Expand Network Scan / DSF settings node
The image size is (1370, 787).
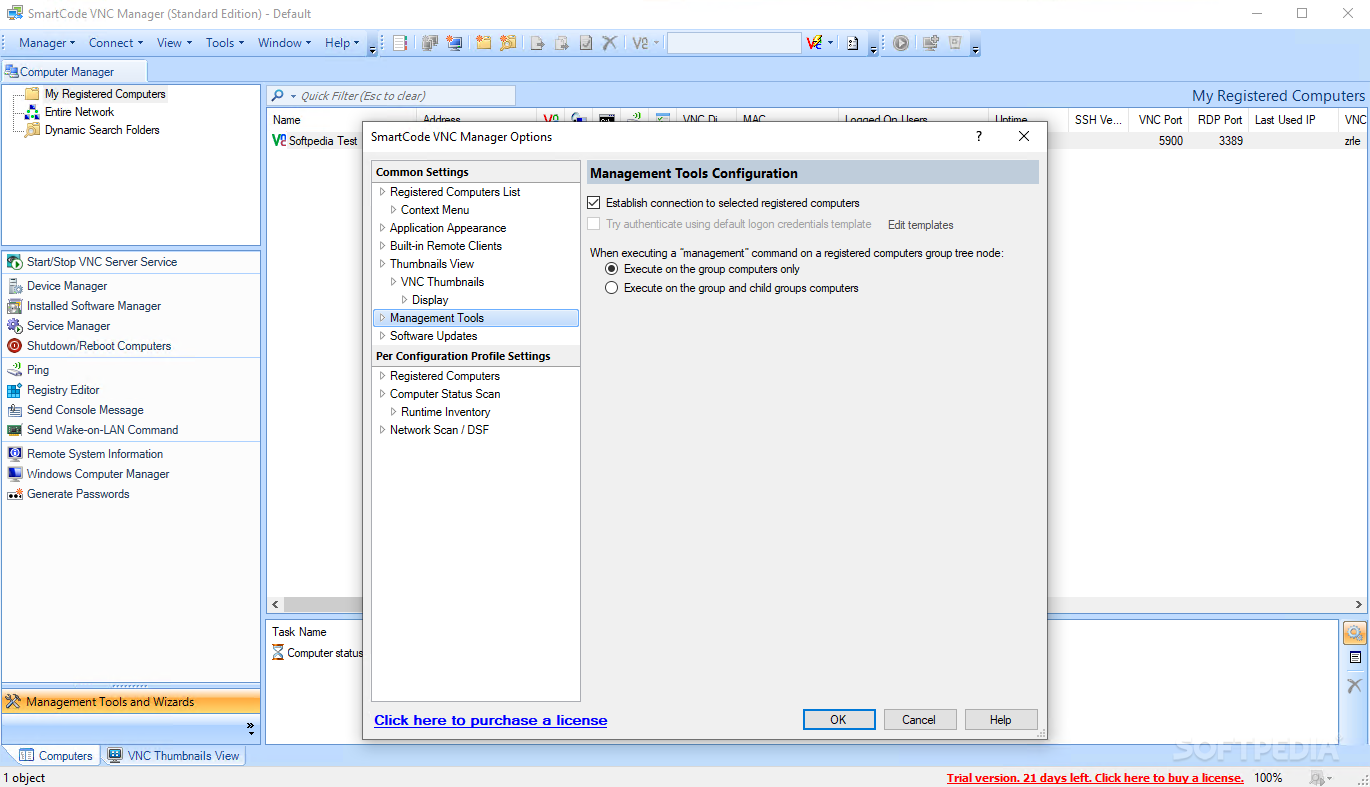[x=382, y=430]
